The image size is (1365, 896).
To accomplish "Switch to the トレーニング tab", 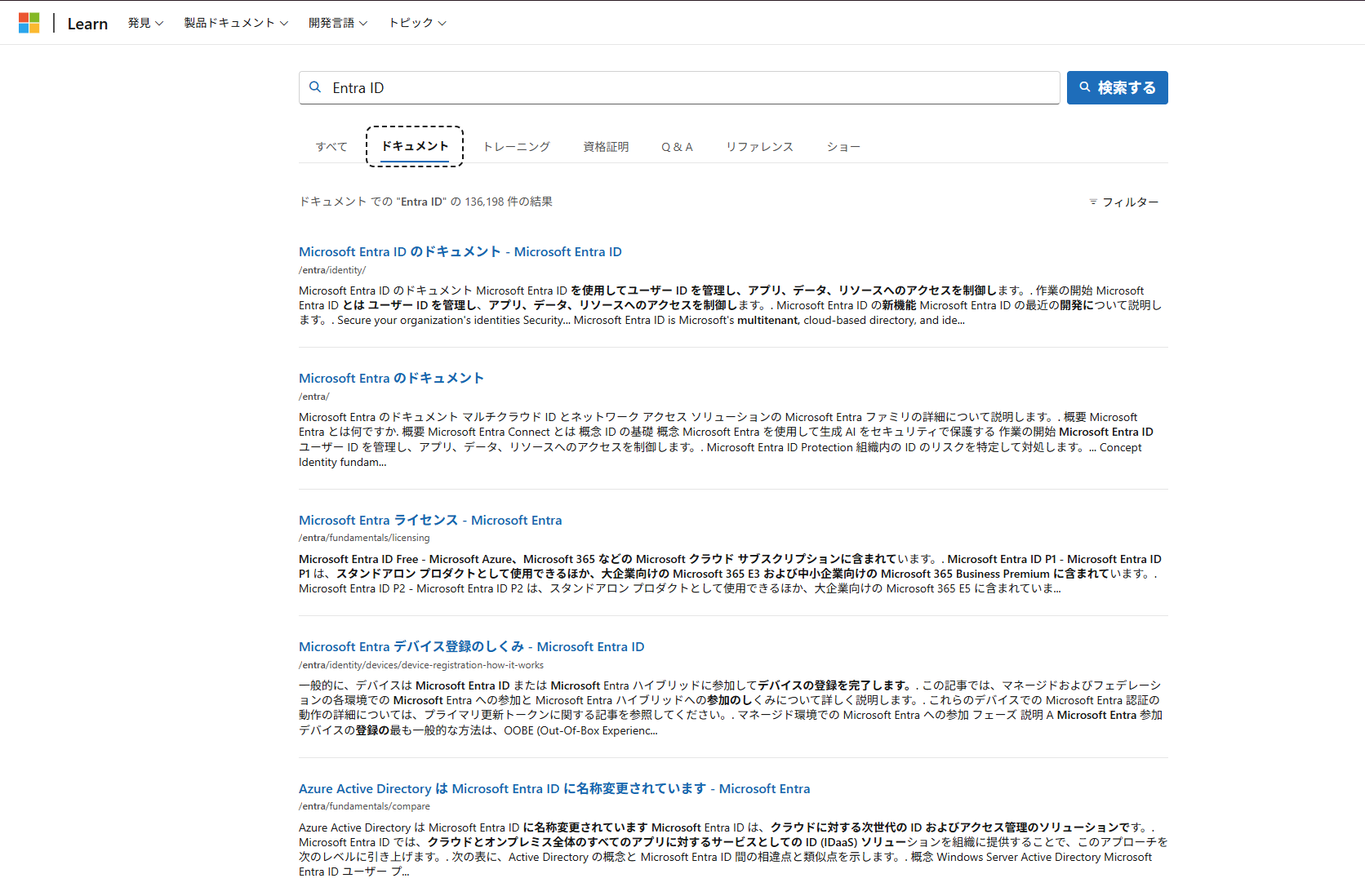I will pyautogui.click(x=516, y=147).
